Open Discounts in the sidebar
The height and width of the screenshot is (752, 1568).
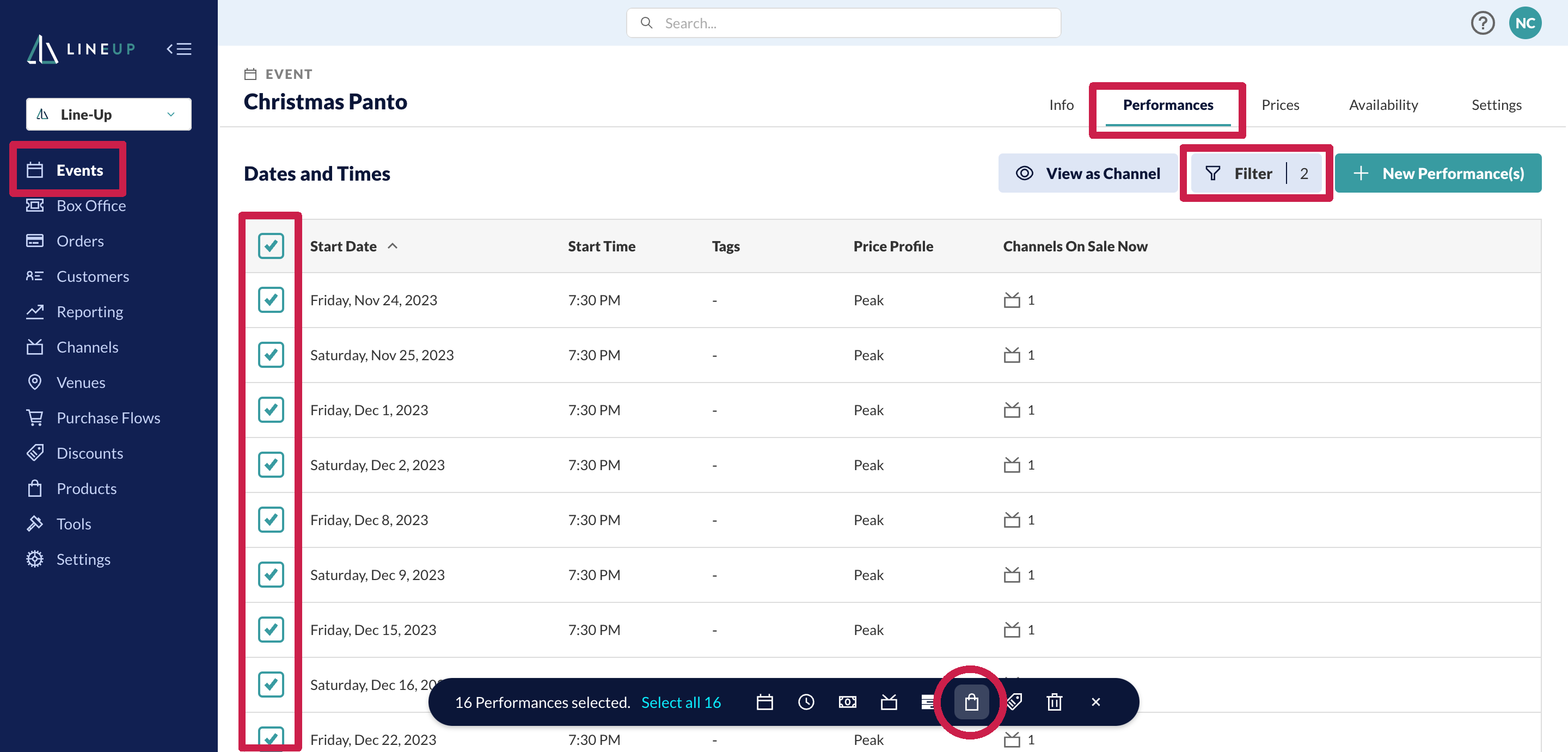click(x=75, y=453)
